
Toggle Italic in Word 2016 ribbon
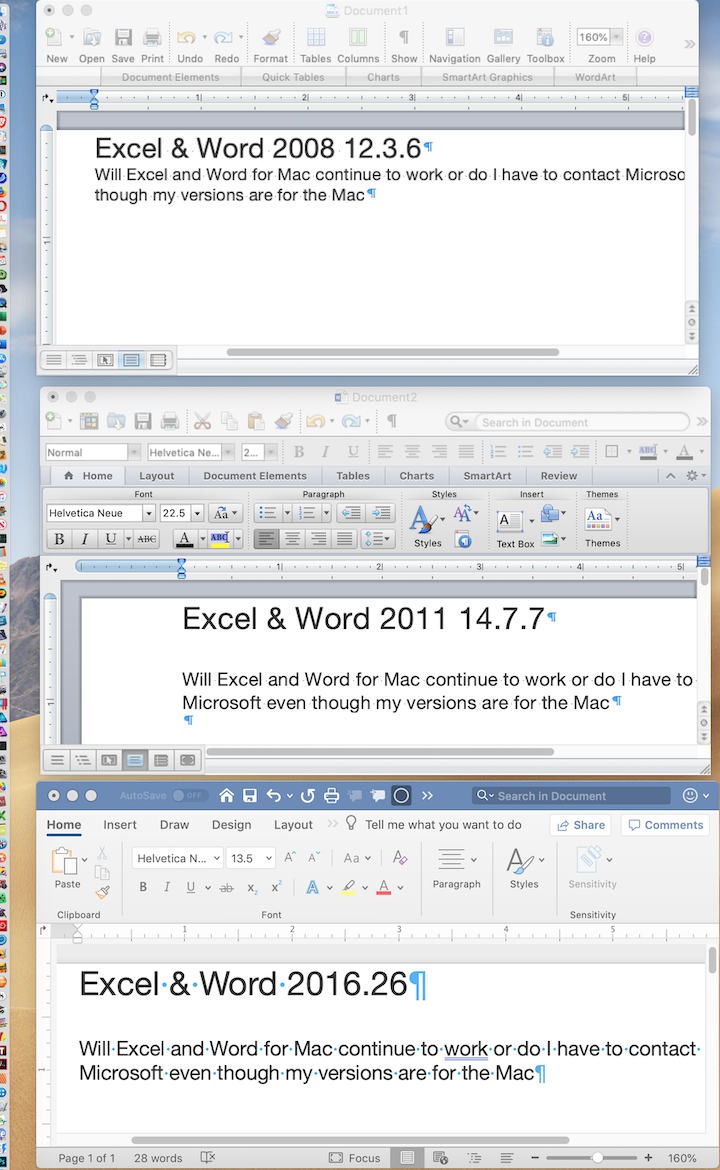click(x=167, y=887)
